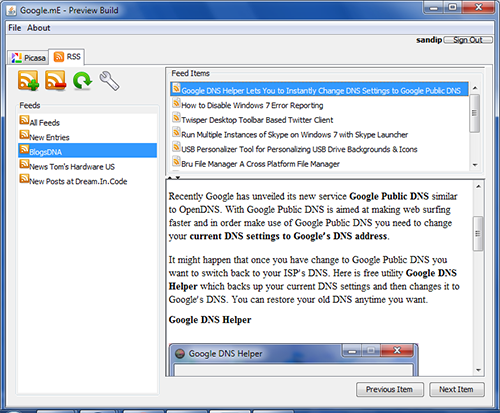Screen dimensions: 500x413
Task: Click the feed icon beside How to Disable Windows 7 item
Action: [x=176, y=103]
